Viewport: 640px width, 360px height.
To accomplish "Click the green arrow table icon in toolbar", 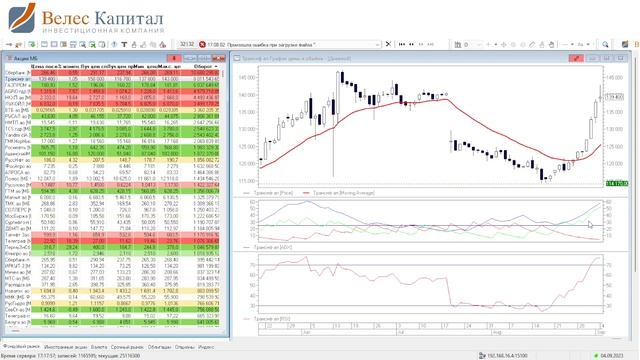I will (32, 44).
